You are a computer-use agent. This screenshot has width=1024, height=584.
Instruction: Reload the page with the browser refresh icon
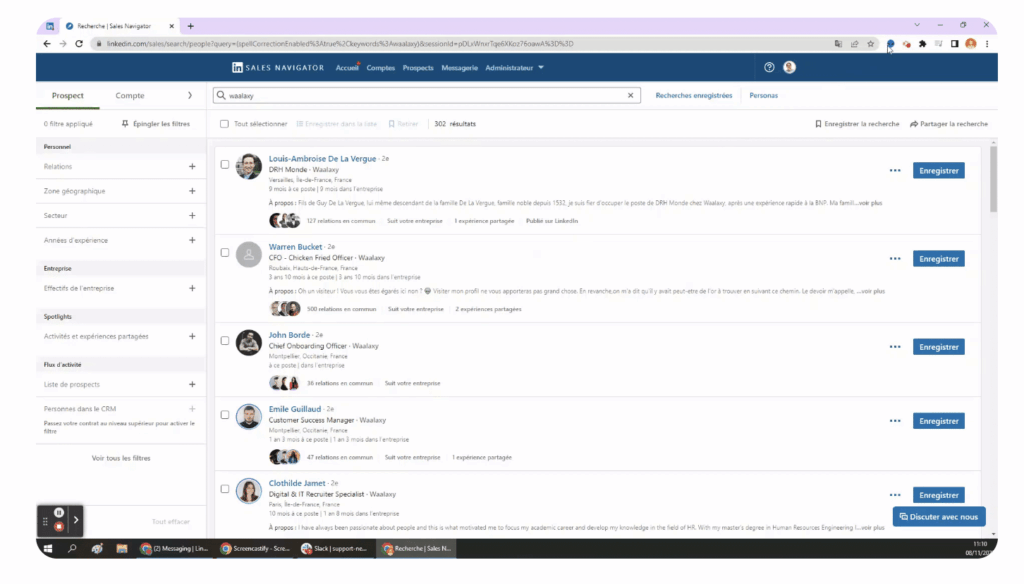tap(79, 44)
